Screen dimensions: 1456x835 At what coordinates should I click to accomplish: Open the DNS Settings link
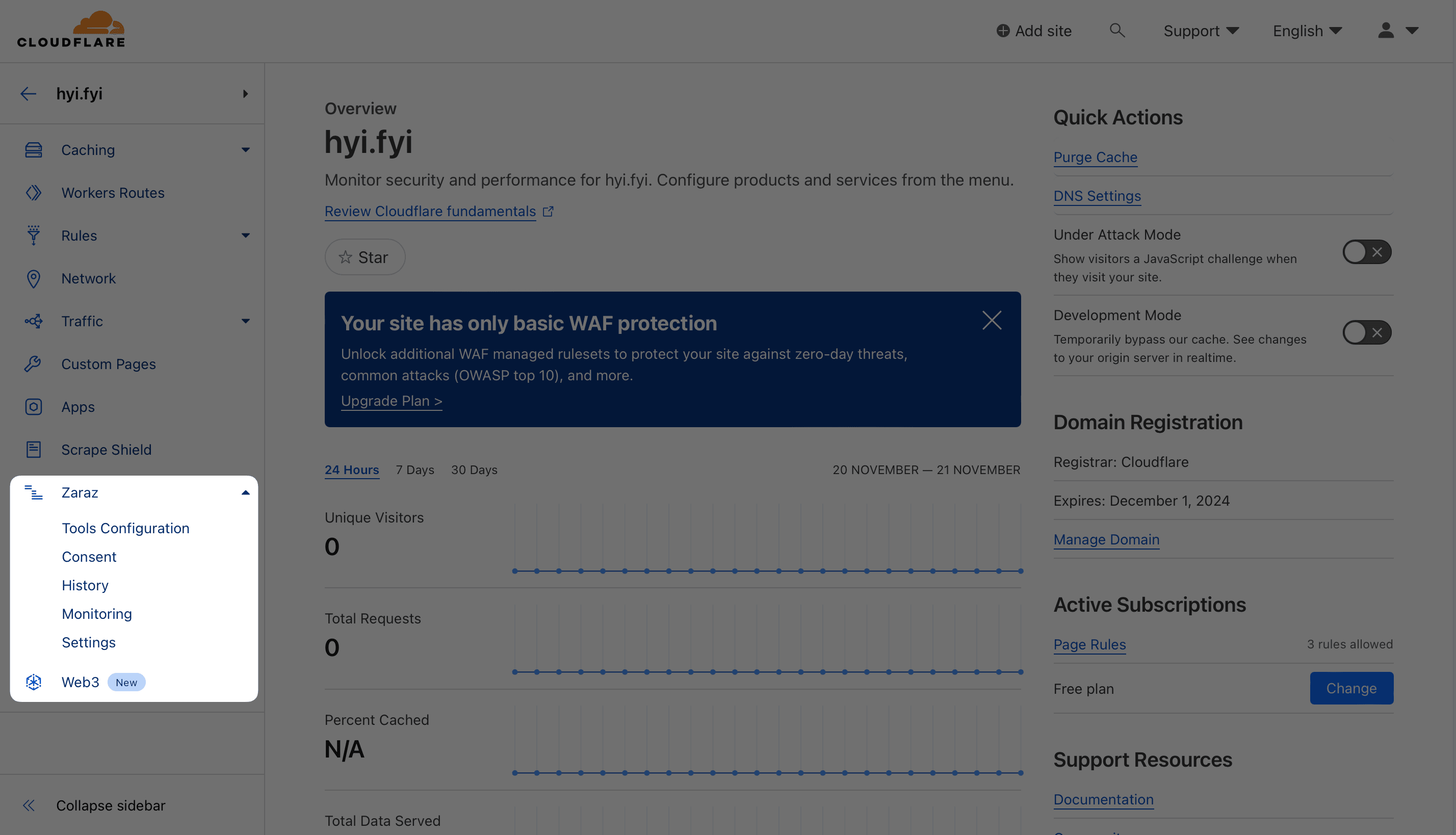pyautogui.click(x=1097, y=196)
